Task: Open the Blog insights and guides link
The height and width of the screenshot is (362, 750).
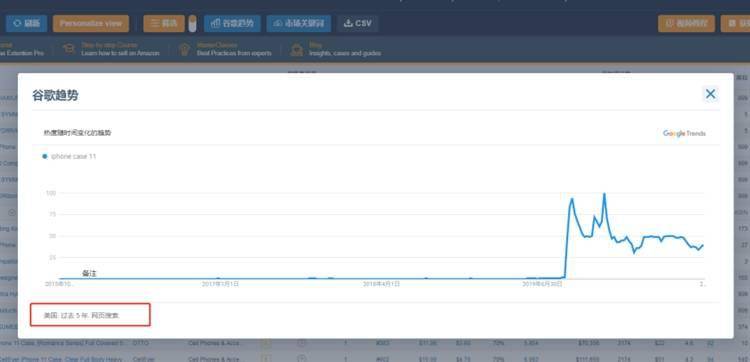Action: pos(345,49)
